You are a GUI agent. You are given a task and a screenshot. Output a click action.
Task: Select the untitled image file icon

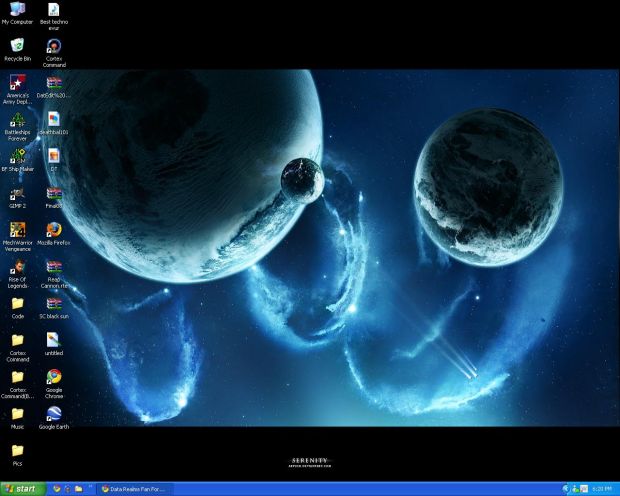point(54,343)
